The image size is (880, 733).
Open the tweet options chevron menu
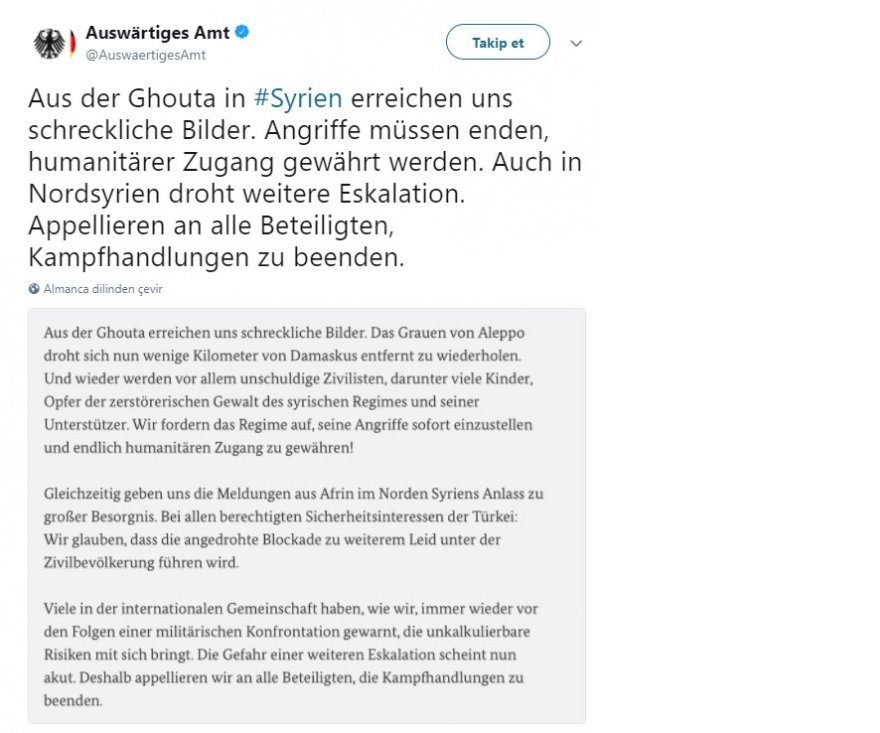click(575, 44)
